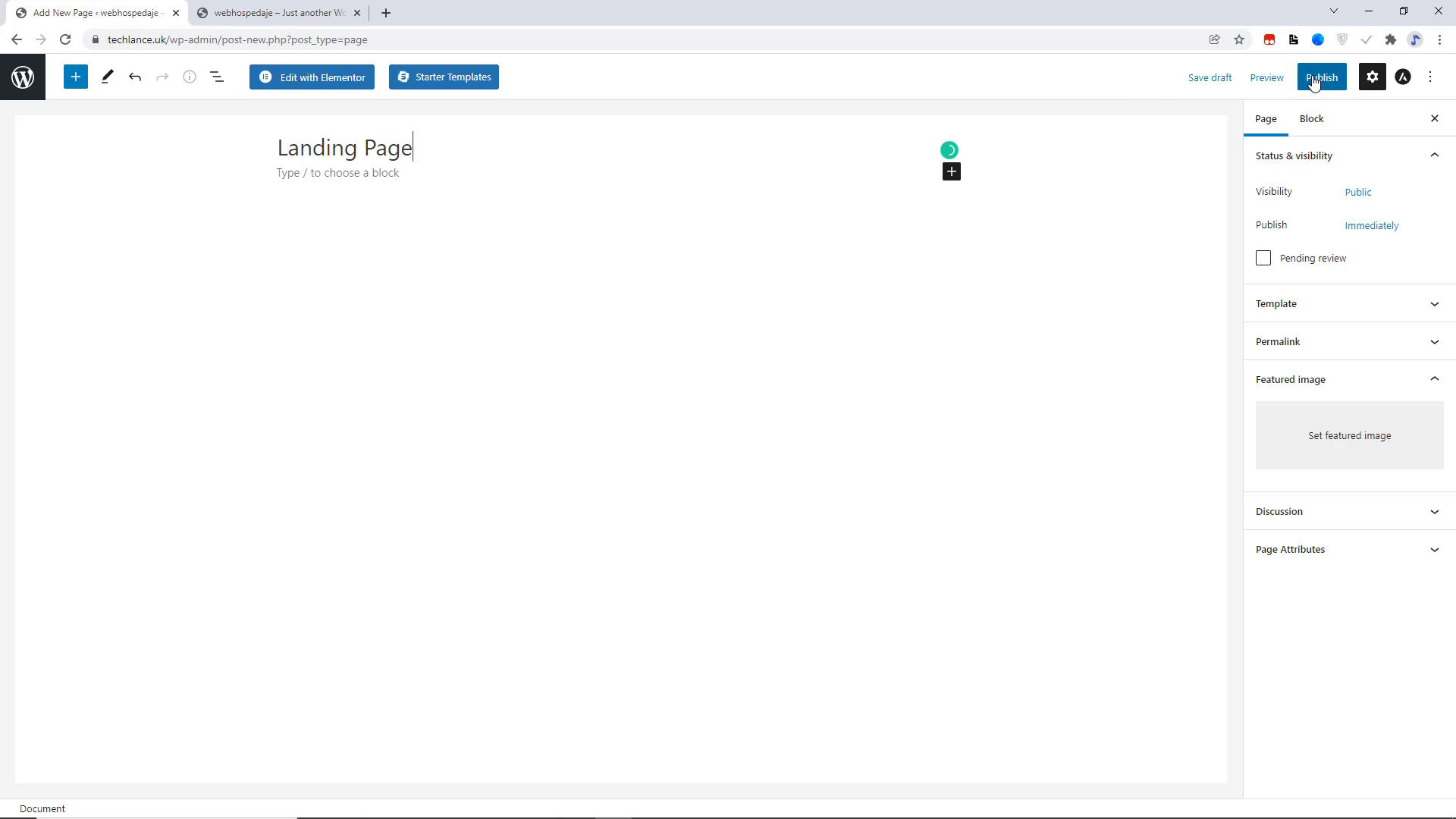
Task: Click Edit with Elementor button
Action: [312, 77]
